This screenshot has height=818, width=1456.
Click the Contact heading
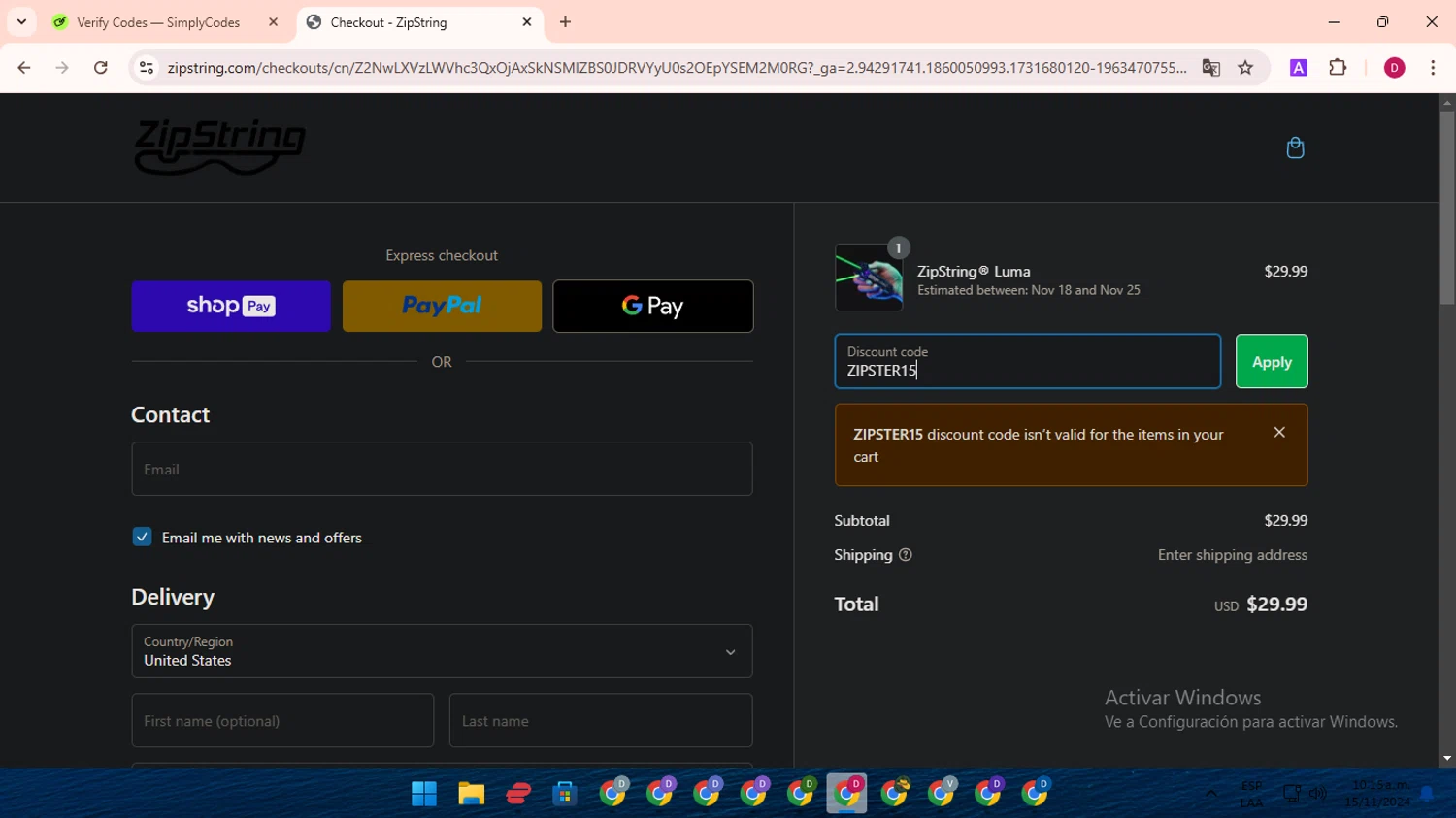(171, 414)
